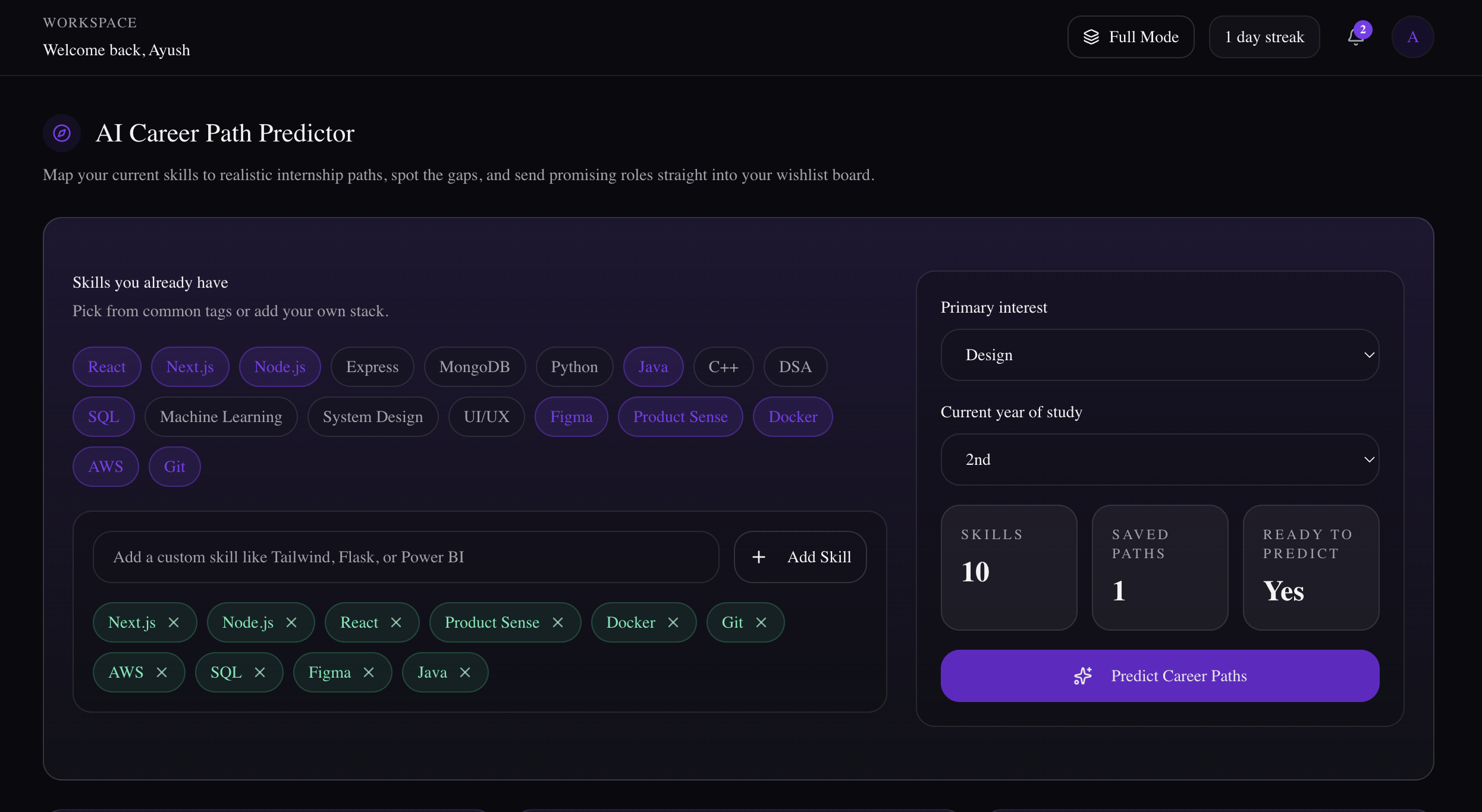Click the Skills count card
This screenshot has height=812, width=1482.
point(1009,568)
